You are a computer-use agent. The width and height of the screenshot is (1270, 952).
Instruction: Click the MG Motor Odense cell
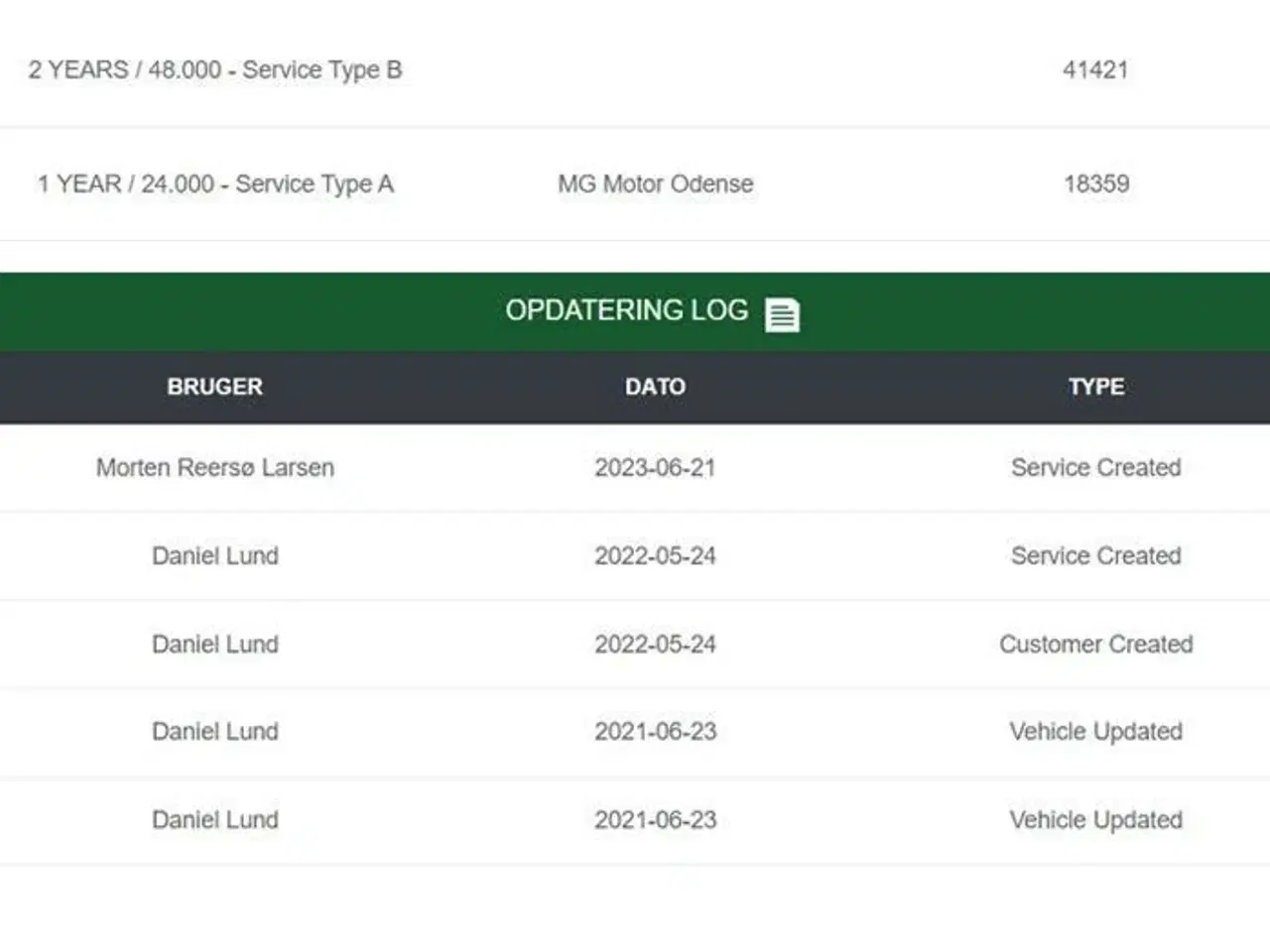[x=655, y=184]
